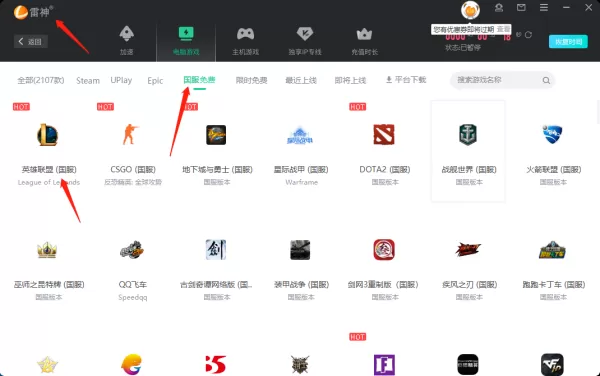Screen dimensions: 600x376
Task: Select the 装甲战争 (国服) tank icon
Action: click(x=300, y=250)
